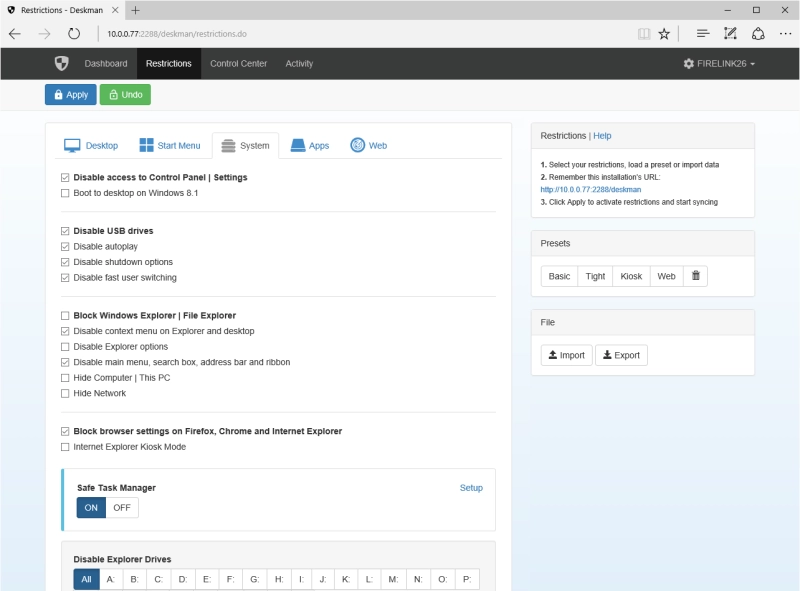Image resolution: width=800 pixels, height=591 pixels.
Task: Add page to favorites star icon
Action: point(664,34)
